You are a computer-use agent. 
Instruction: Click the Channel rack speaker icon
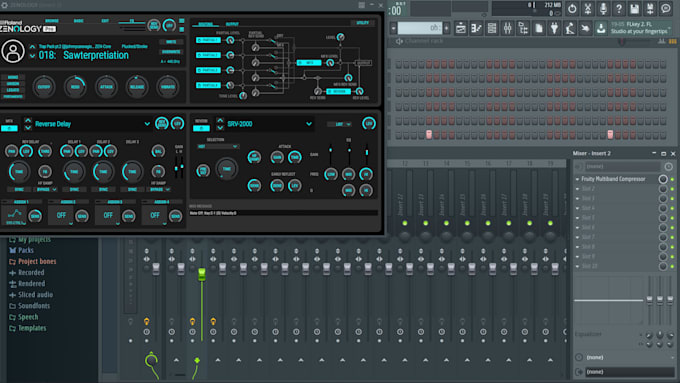399,41
